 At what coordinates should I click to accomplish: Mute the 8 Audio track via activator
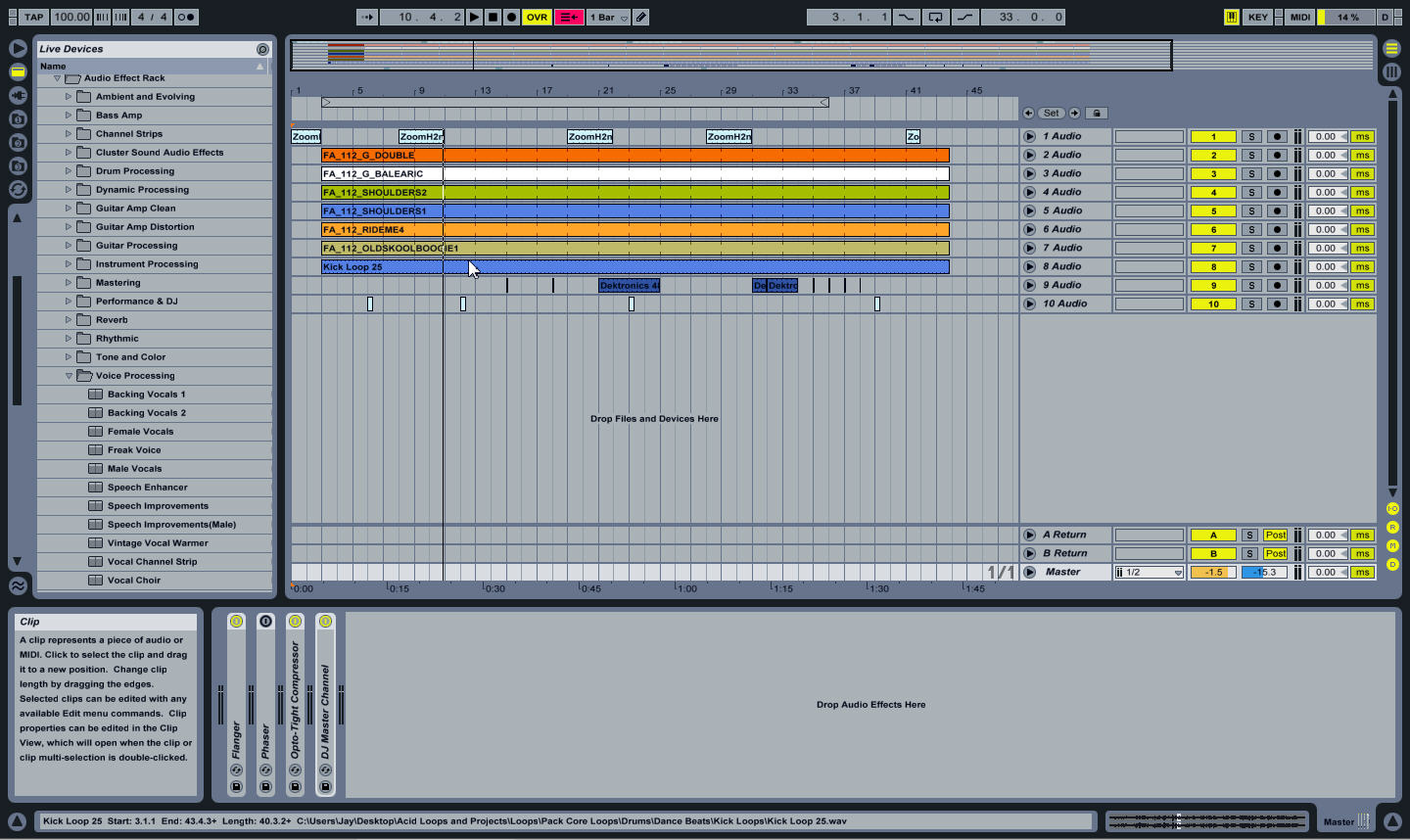1213,266
